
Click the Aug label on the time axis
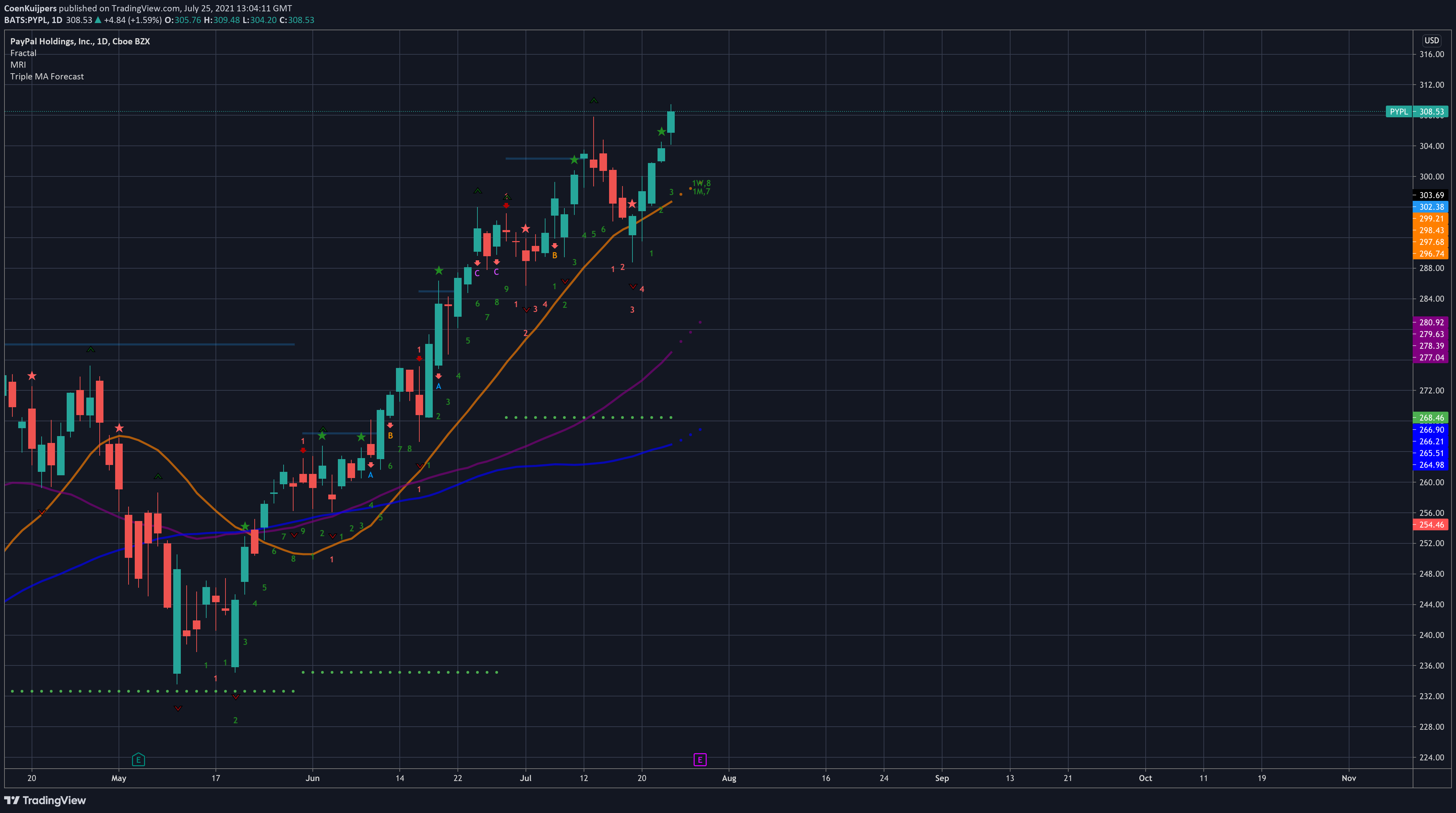point(729,778)
